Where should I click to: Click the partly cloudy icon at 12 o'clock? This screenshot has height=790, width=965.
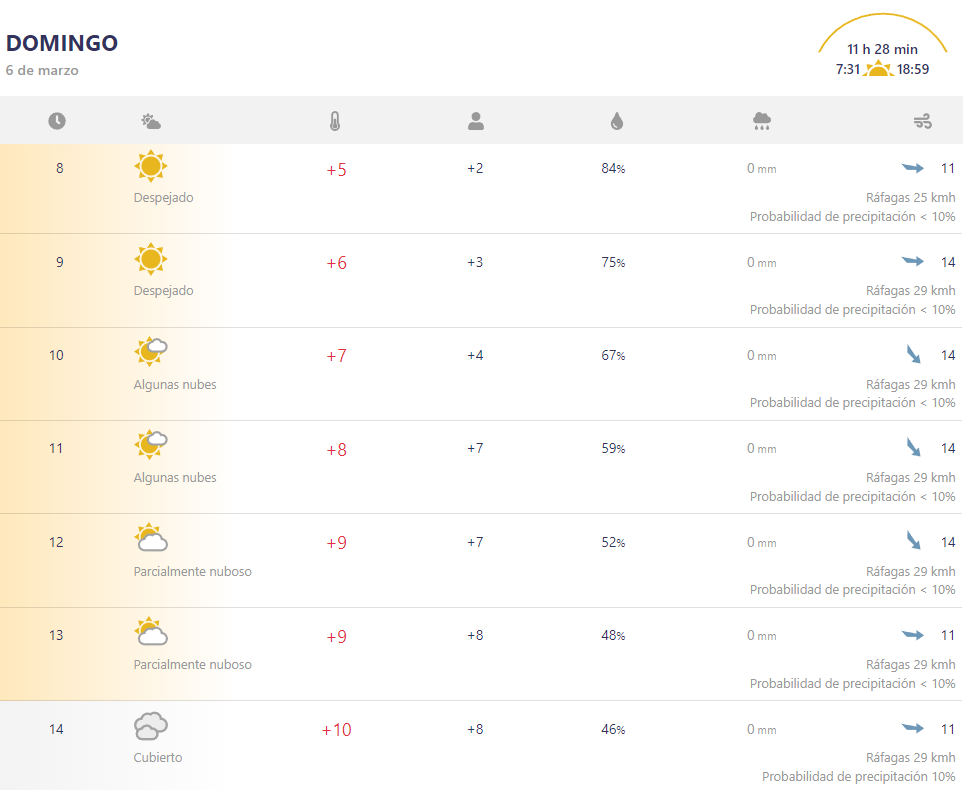pyautogui.click(x=151, y=539)
